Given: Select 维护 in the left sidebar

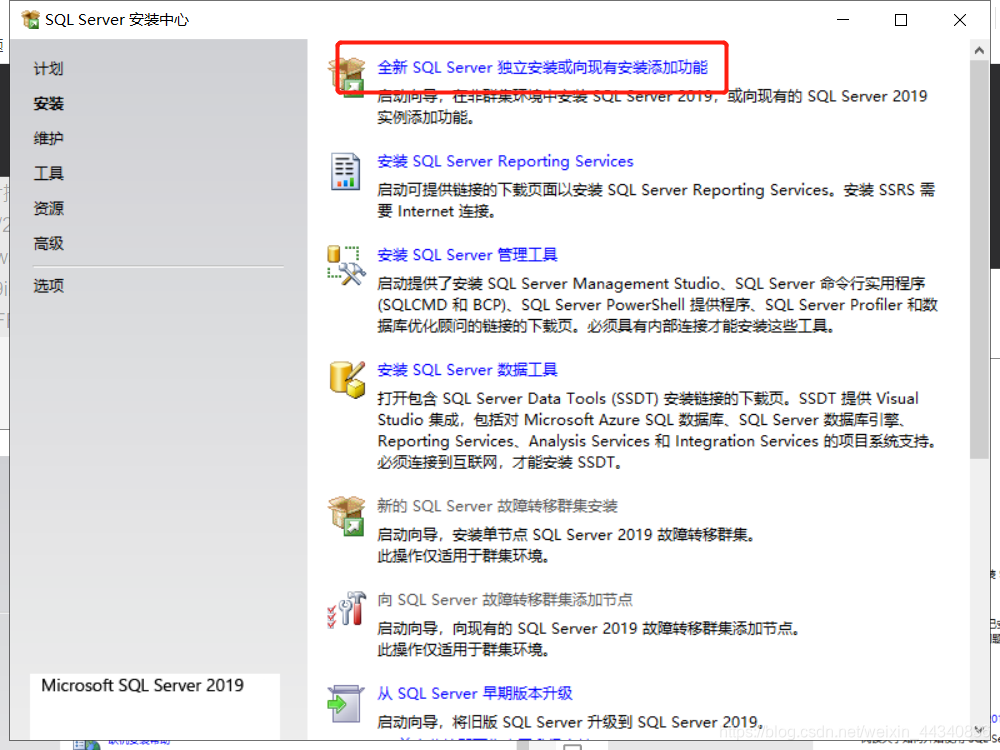Looking at the screenshot, I should (48, 138).
